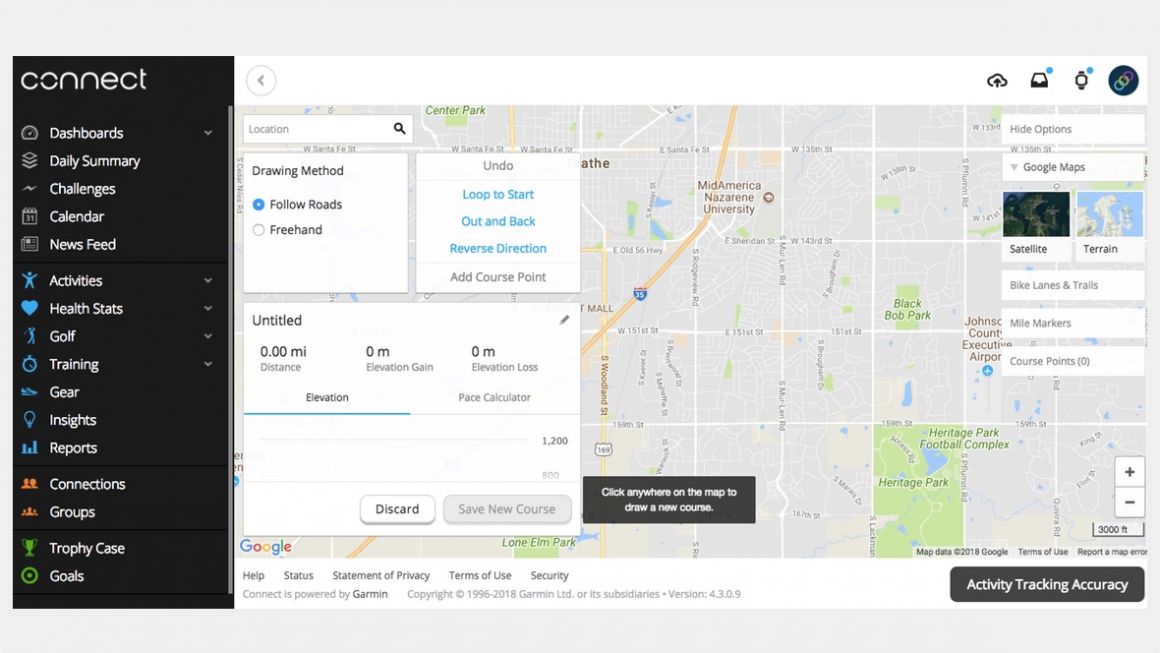Collapse panel with Hide Options
The image size is (1160, 653).
[1072, 129]
